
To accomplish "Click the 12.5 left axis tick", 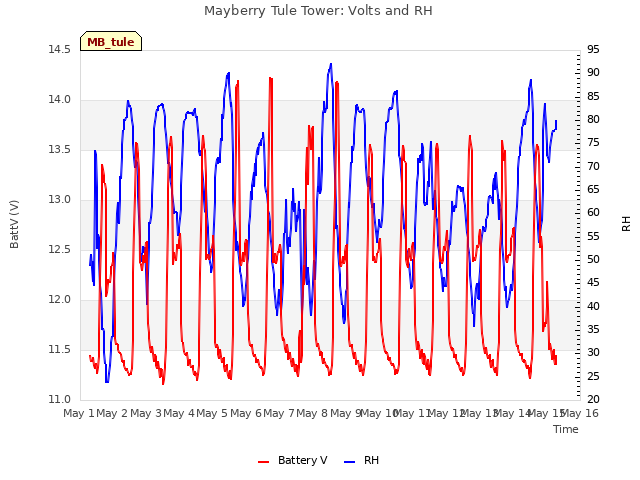I will [x=60, y=249].
